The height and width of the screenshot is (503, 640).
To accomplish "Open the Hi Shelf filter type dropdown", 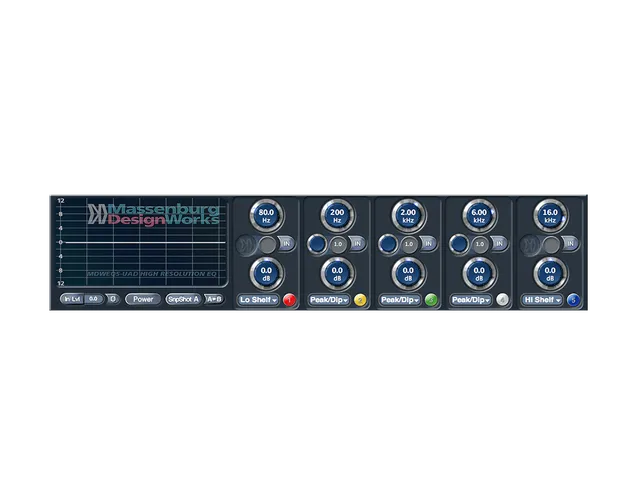I will point(542,300).
